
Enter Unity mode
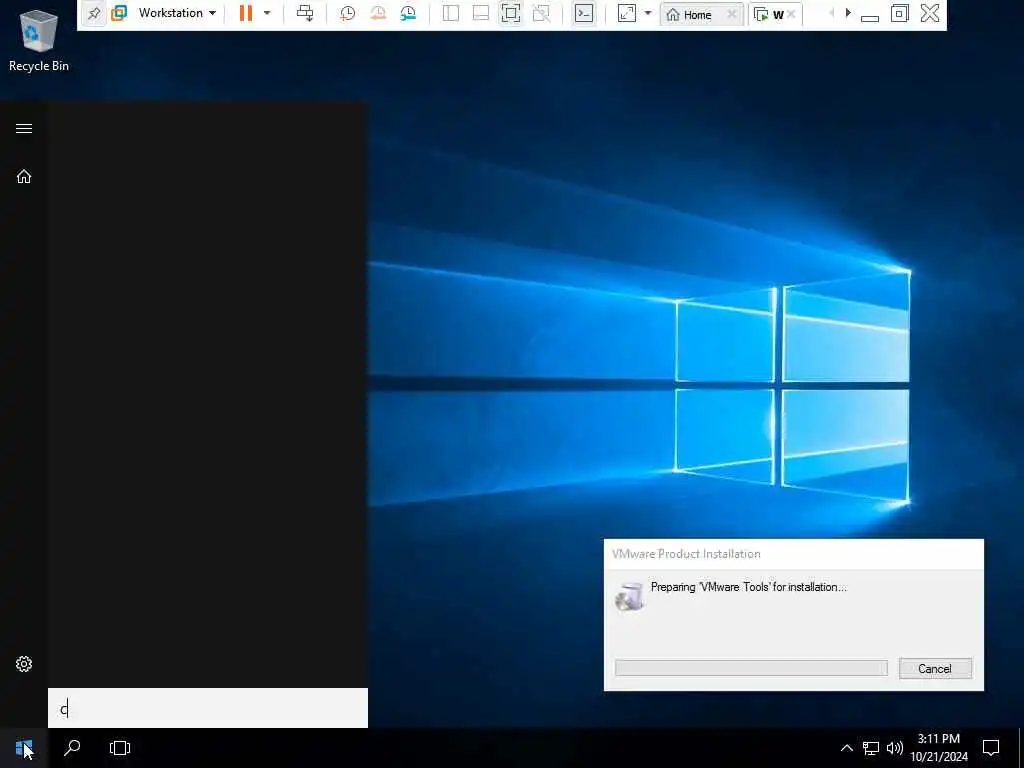[541, 13]
